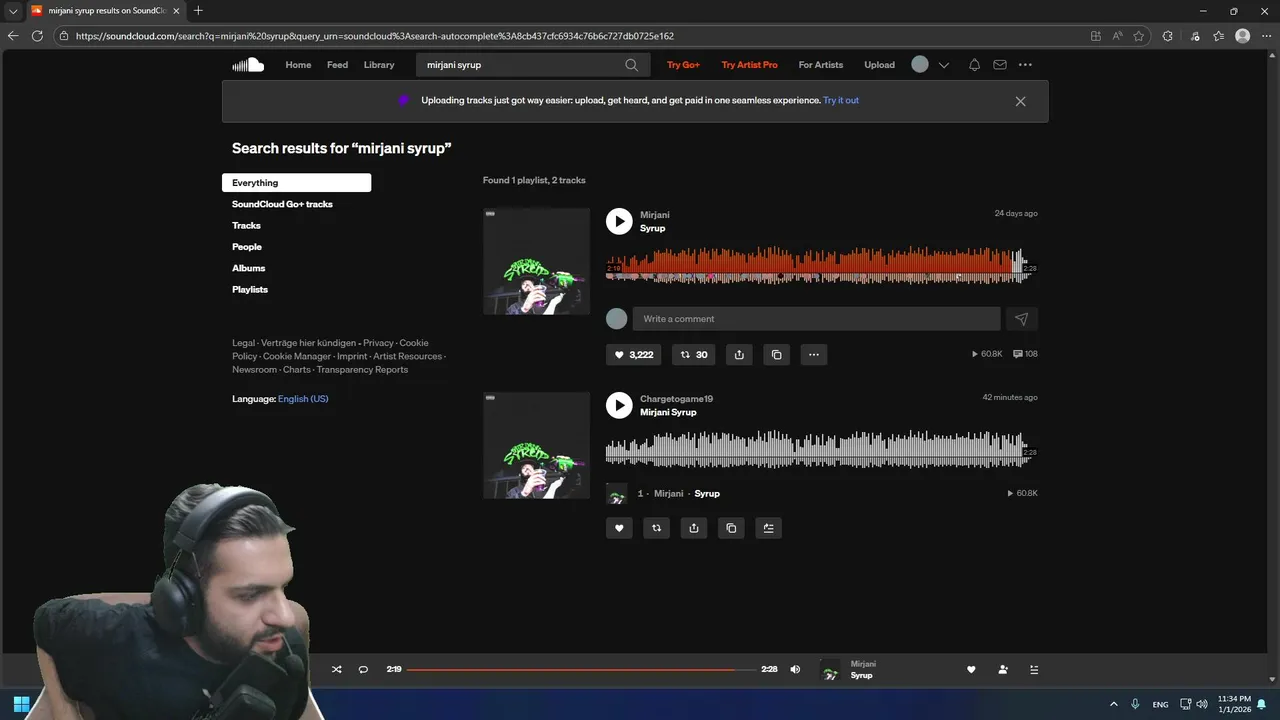Open the messages envelope icon
The width and height of the screenshot is (1280, 720).
tap(999, 65)
